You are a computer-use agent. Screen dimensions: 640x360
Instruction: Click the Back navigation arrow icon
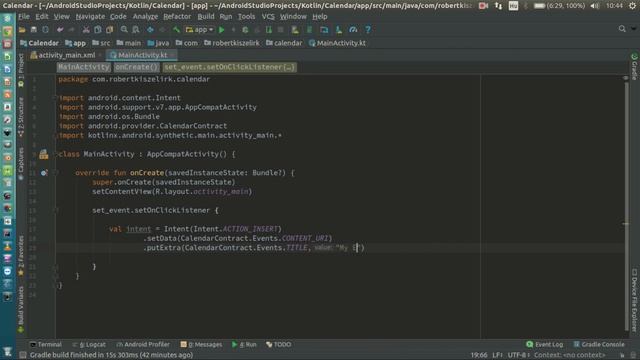point(150,30)
